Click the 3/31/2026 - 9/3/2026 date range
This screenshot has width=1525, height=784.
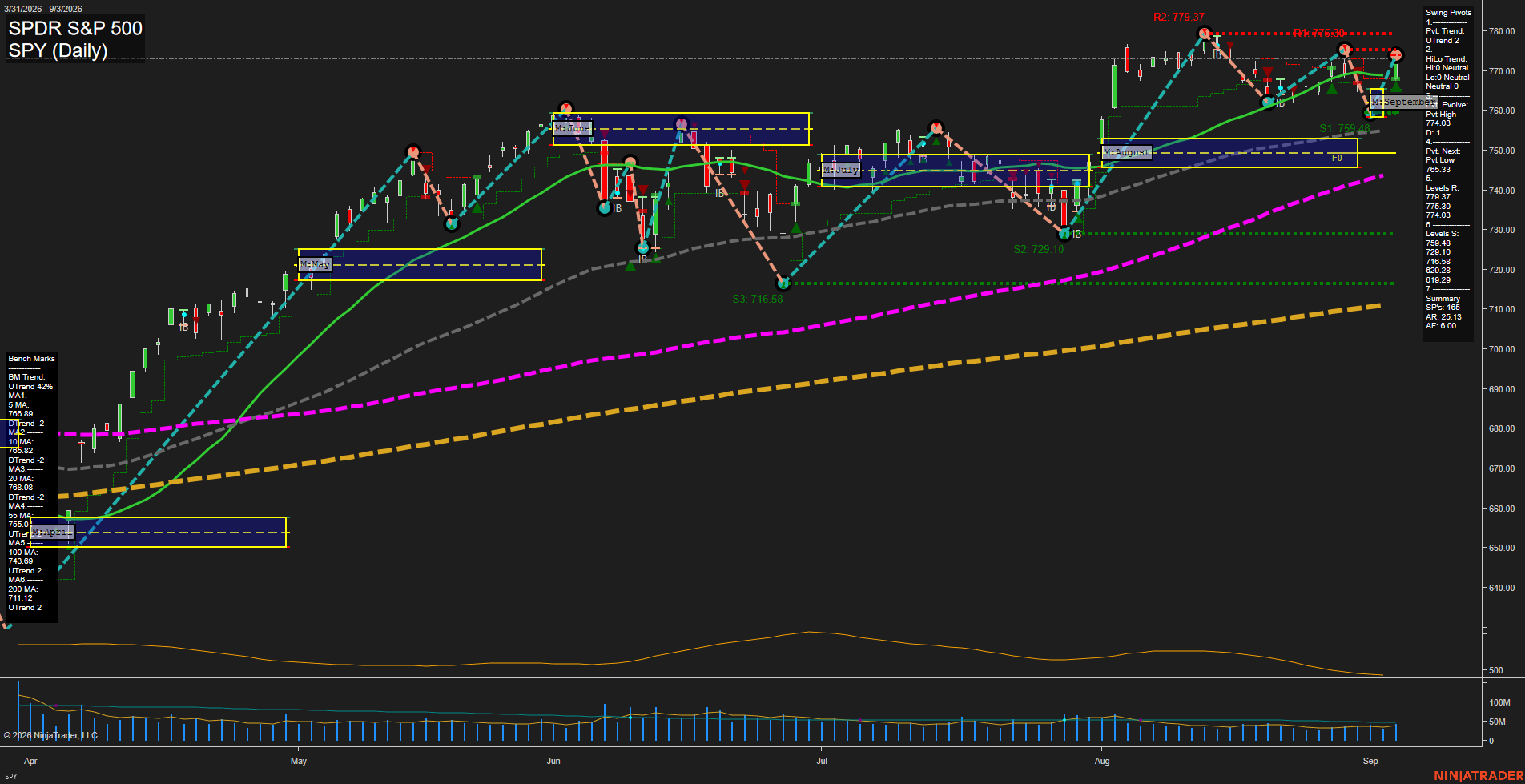[x=43, y=9]
